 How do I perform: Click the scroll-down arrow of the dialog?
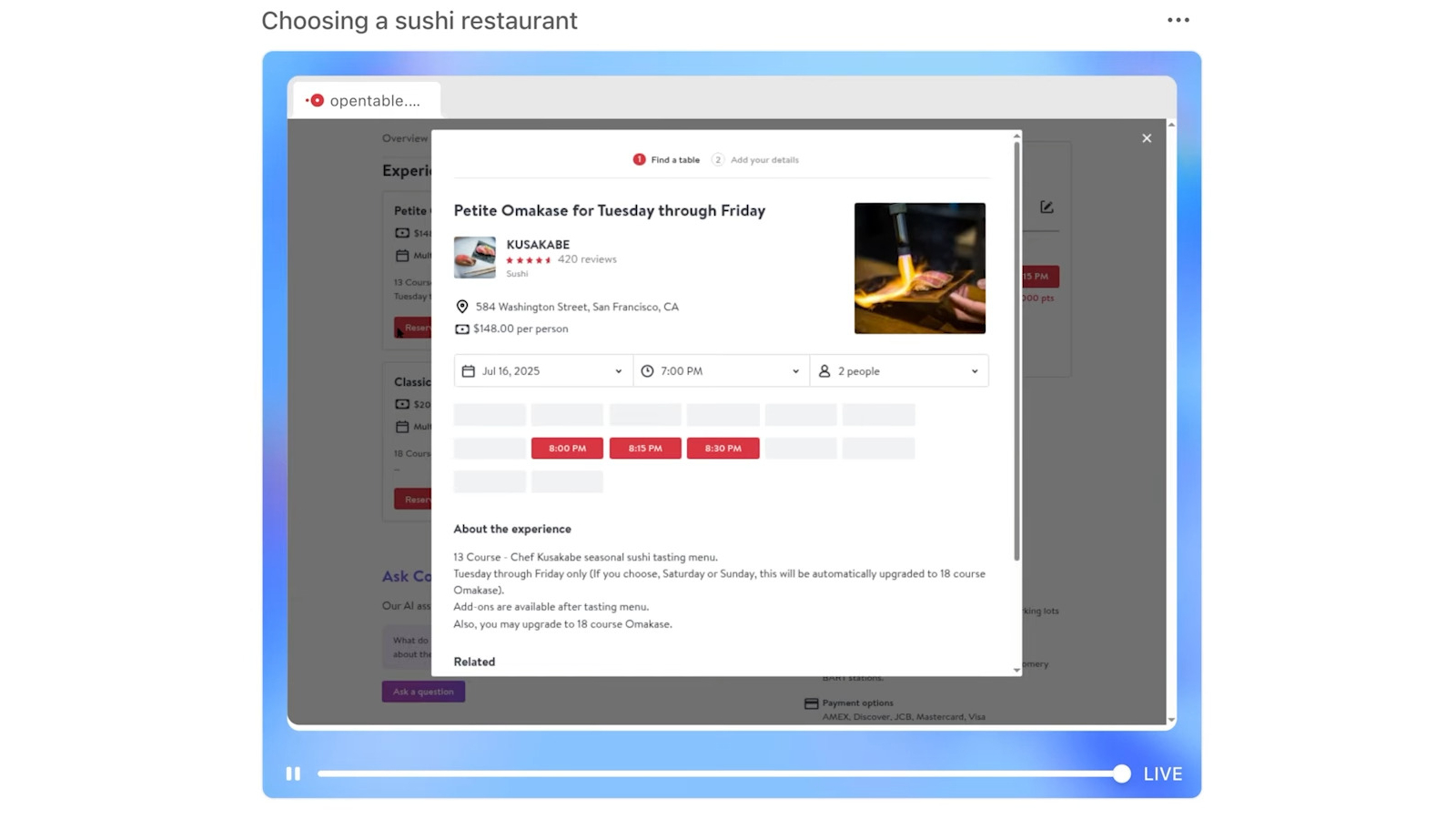[1016, 670]
